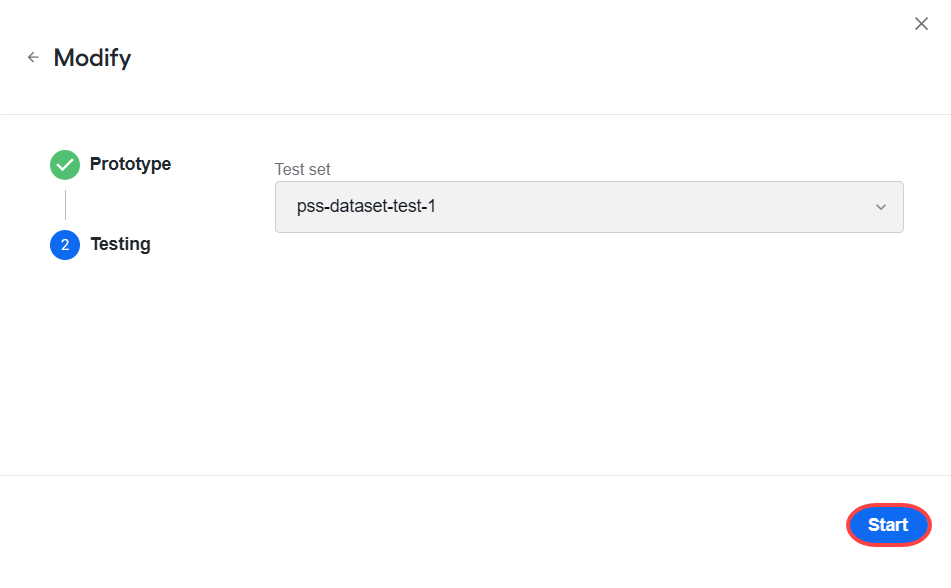Choose the numbered Testing stage indicator

coord(65,245)
